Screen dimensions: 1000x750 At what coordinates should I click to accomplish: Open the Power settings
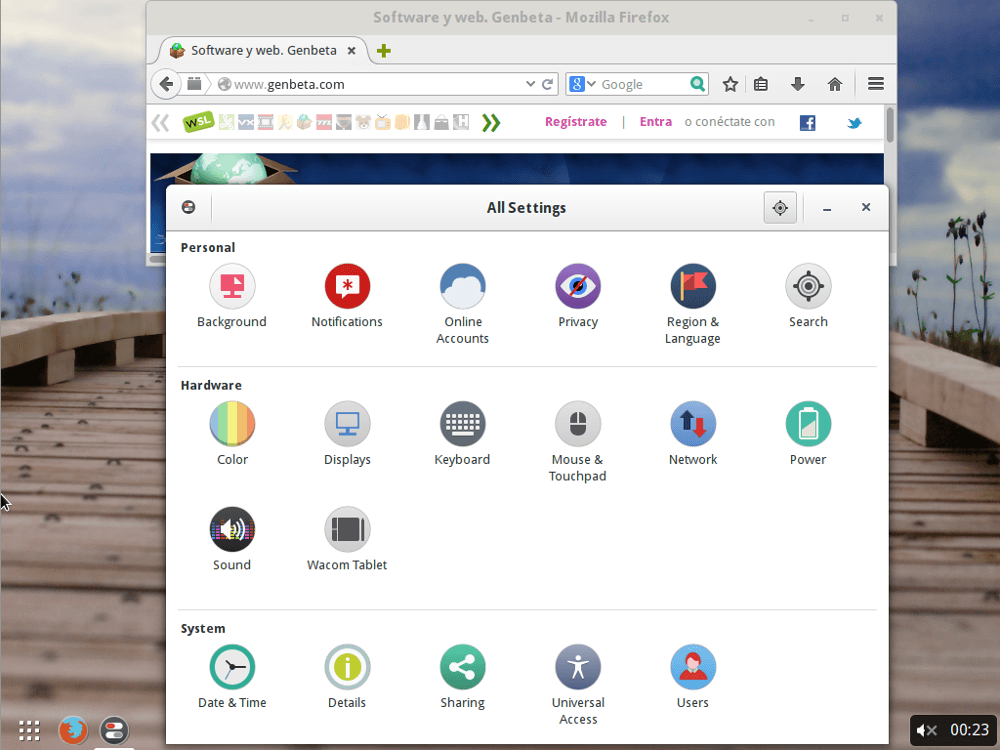808,423
